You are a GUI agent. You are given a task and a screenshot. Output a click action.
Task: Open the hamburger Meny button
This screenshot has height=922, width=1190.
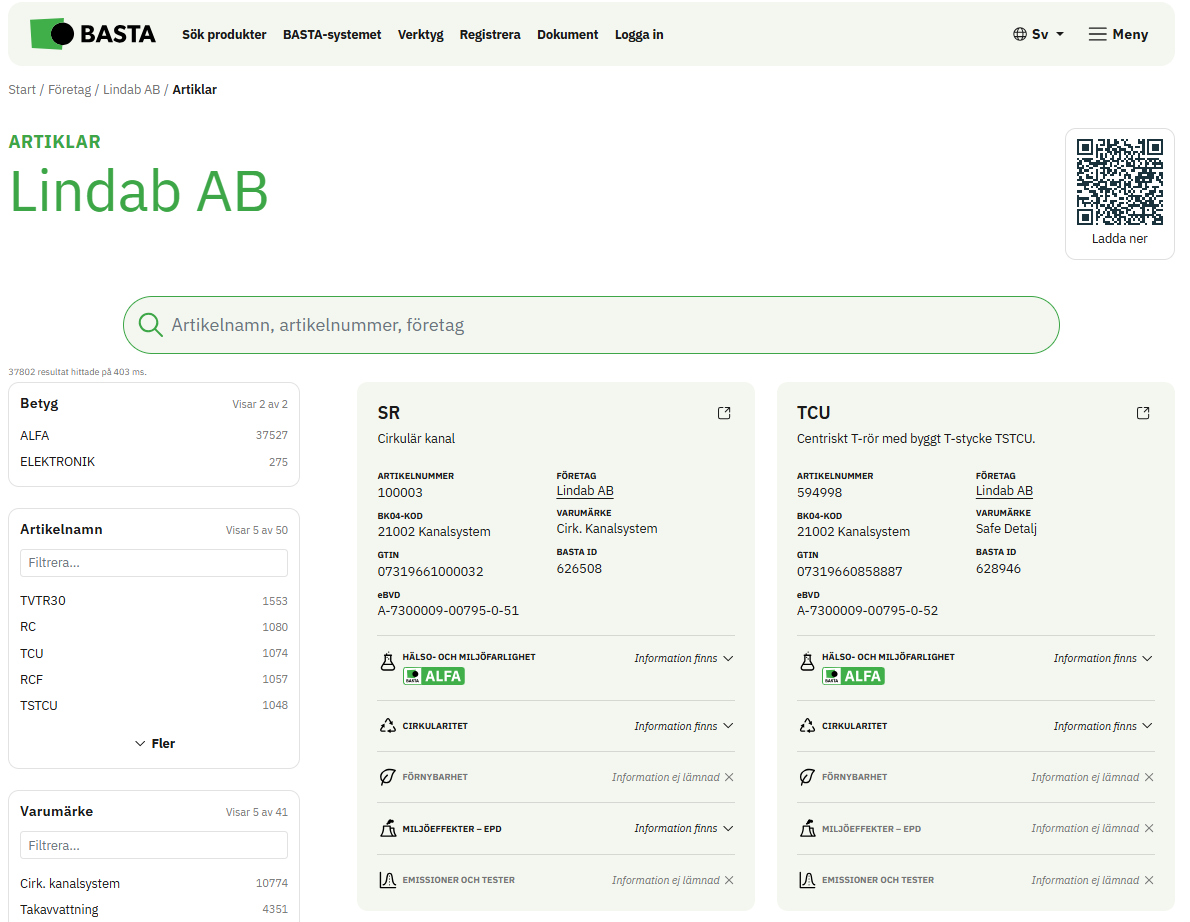point(1118,34)
